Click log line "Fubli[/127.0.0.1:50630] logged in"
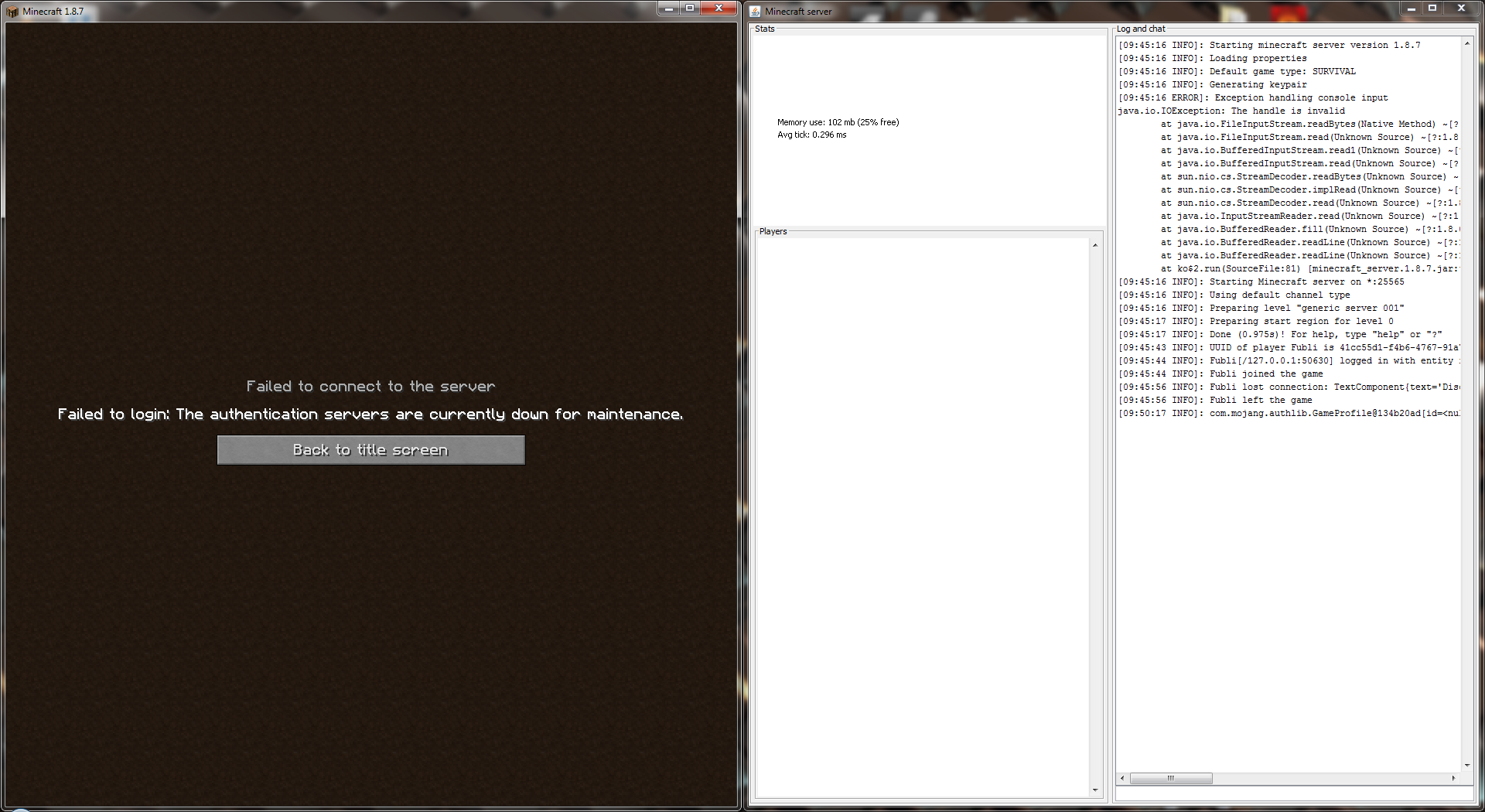Viewport: 1485px width, 812px height. 1289,360
